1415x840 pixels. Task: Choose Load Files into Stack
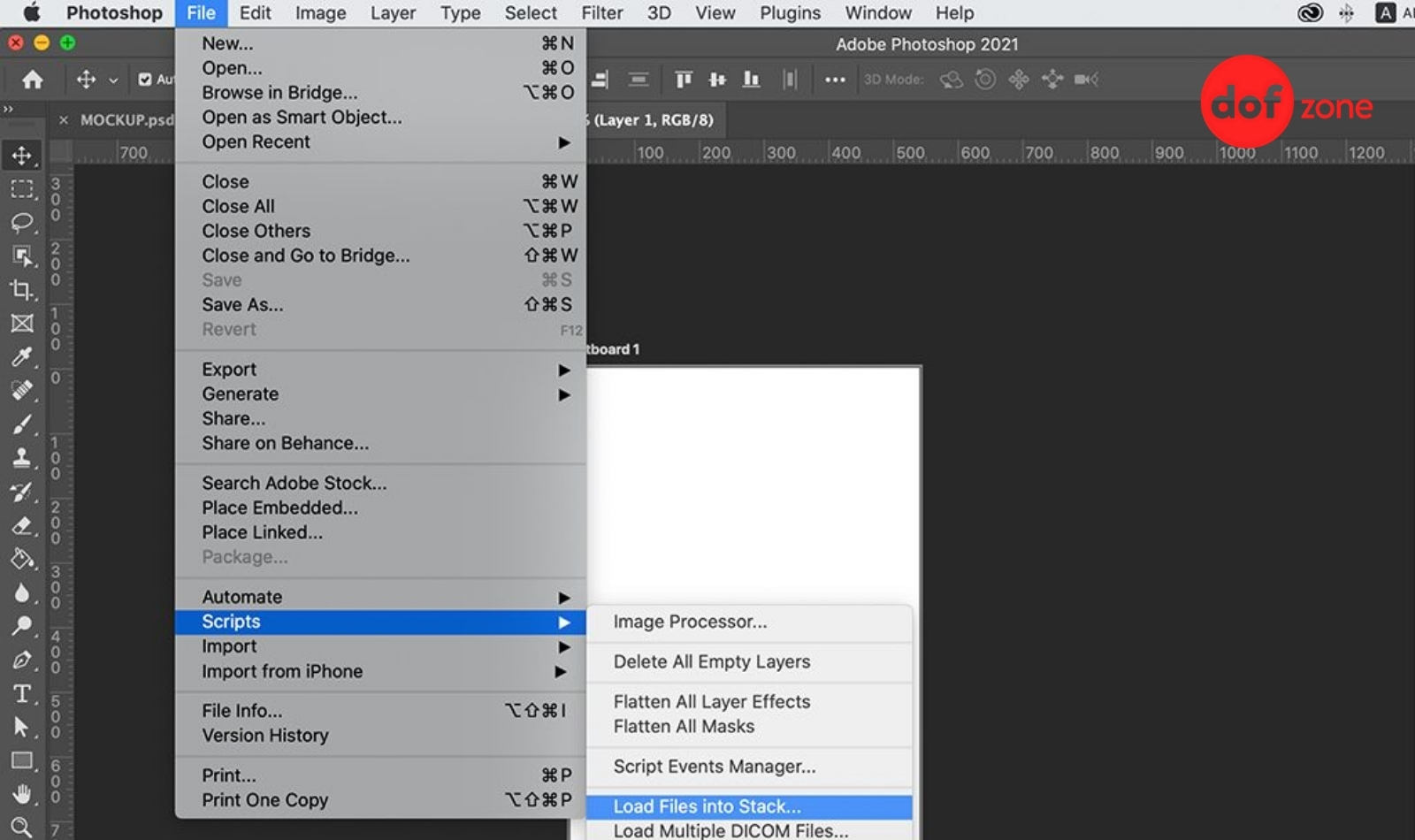coord(749,806)
